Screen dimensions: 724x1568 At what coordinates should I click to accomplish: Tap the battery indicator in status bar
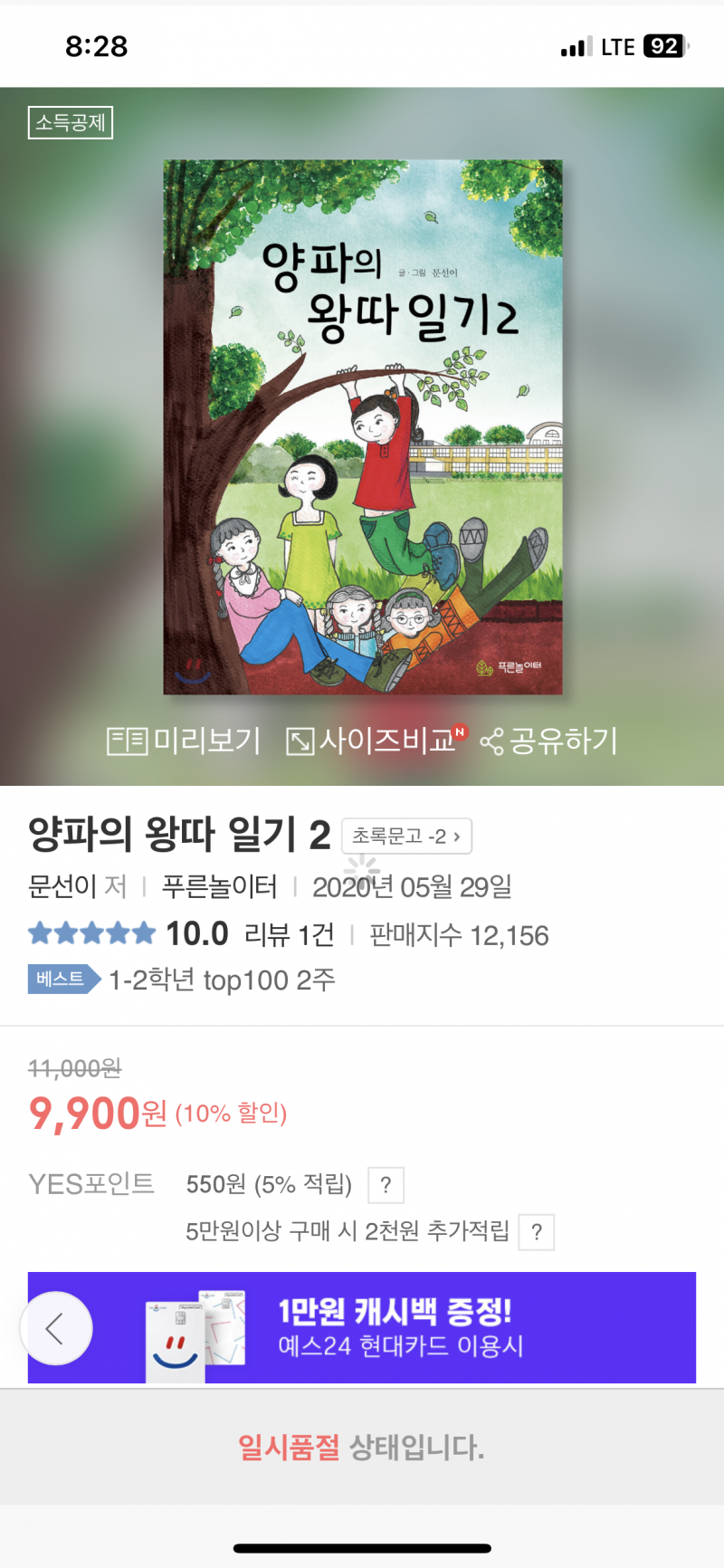click(665, 46)
